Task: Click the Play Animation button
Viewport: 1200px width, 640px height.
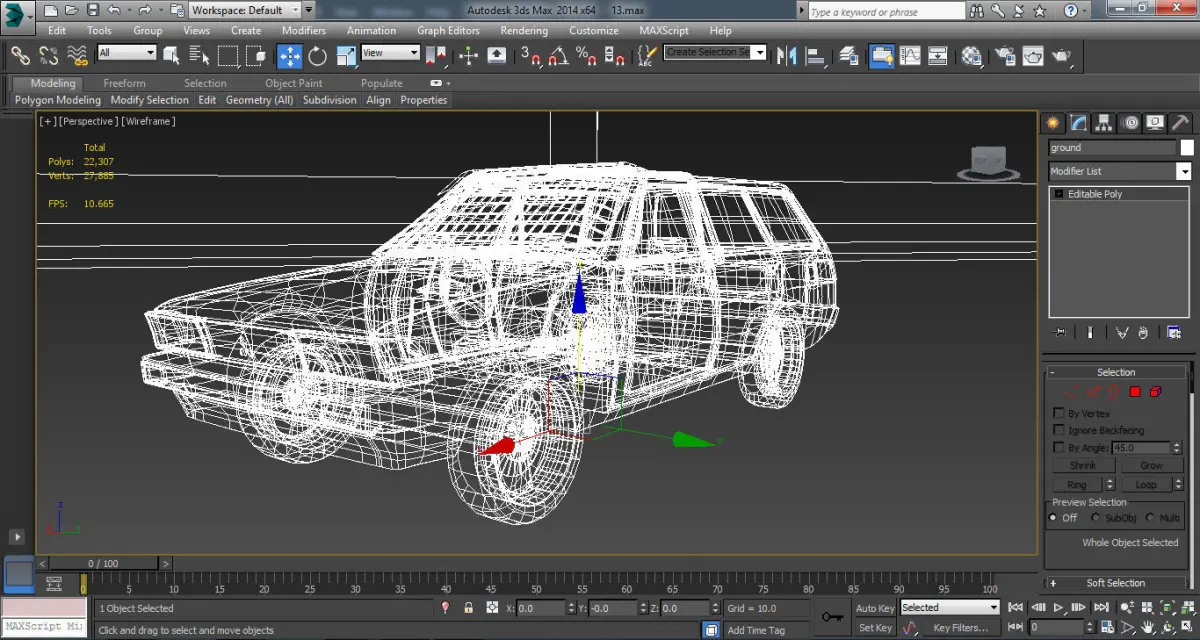Action: pyautogui.click(x=1059, y=607)
